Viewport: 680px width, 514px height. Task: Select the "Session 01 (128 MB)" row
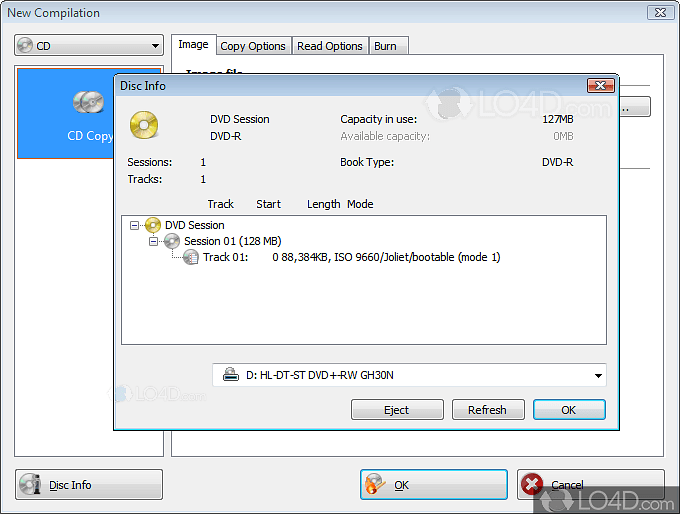click(232, 241)
